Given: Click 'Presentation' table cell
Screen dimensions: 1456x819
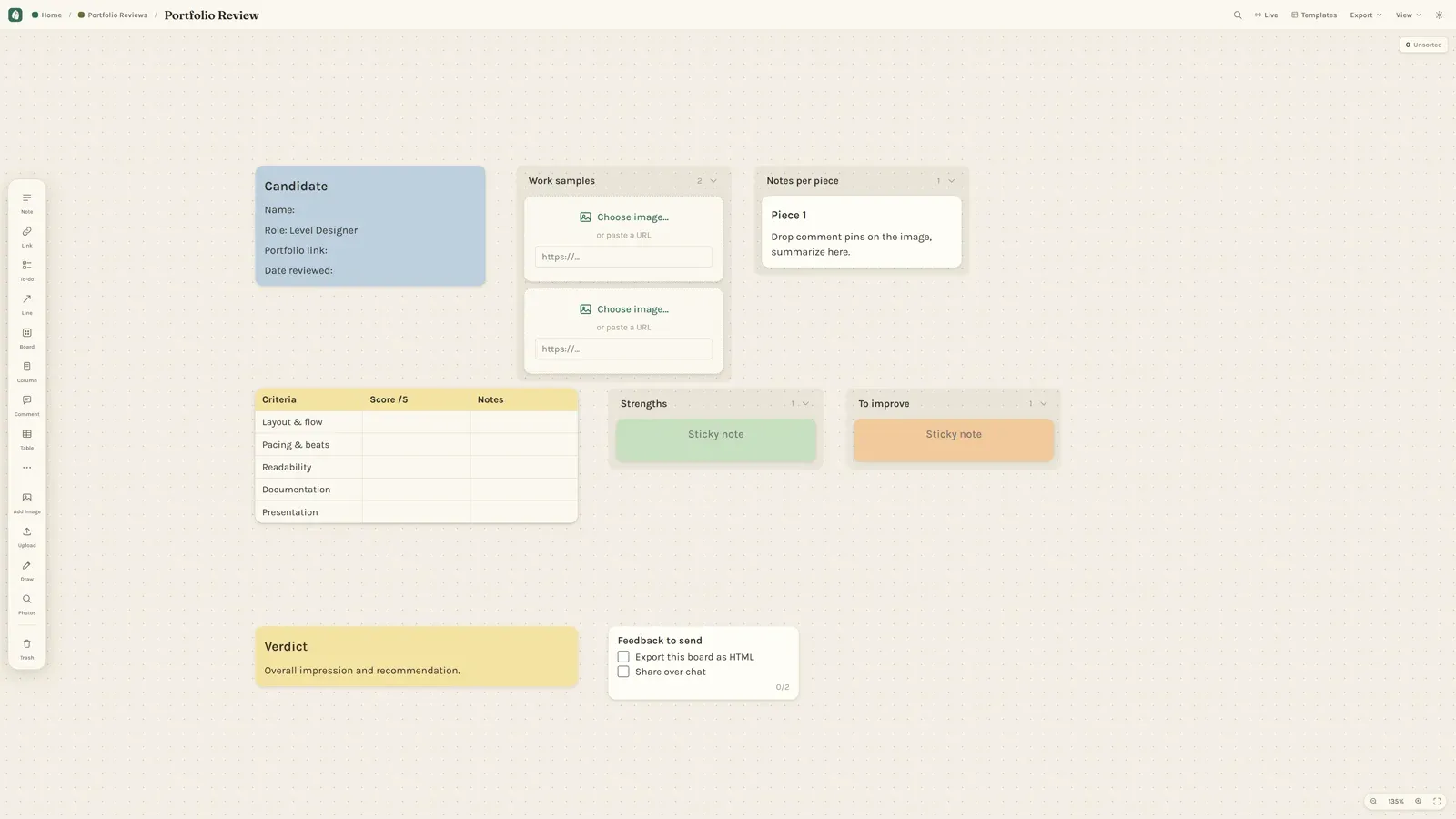Looking at the screenshot, I should point(308,512).
